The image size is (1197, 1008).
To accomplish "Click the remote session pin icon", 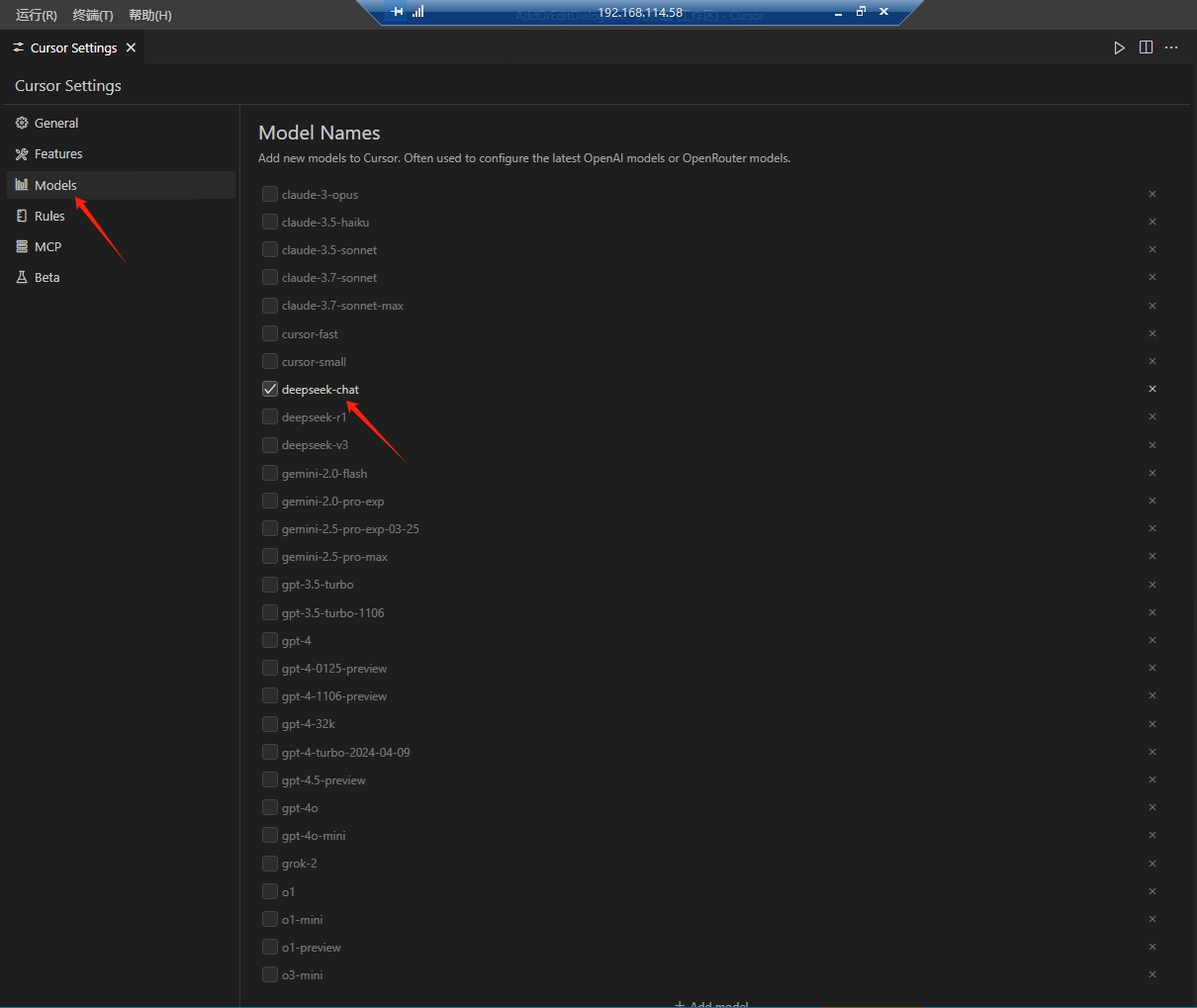I will click(397, 12).
